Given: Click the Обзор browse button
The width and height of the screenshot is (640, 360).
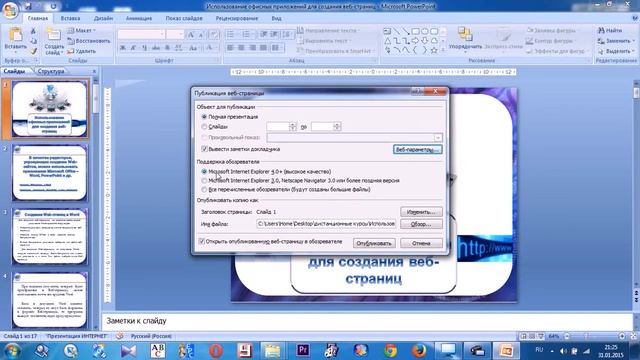Looking at the screenshot, I should (421, 224).
